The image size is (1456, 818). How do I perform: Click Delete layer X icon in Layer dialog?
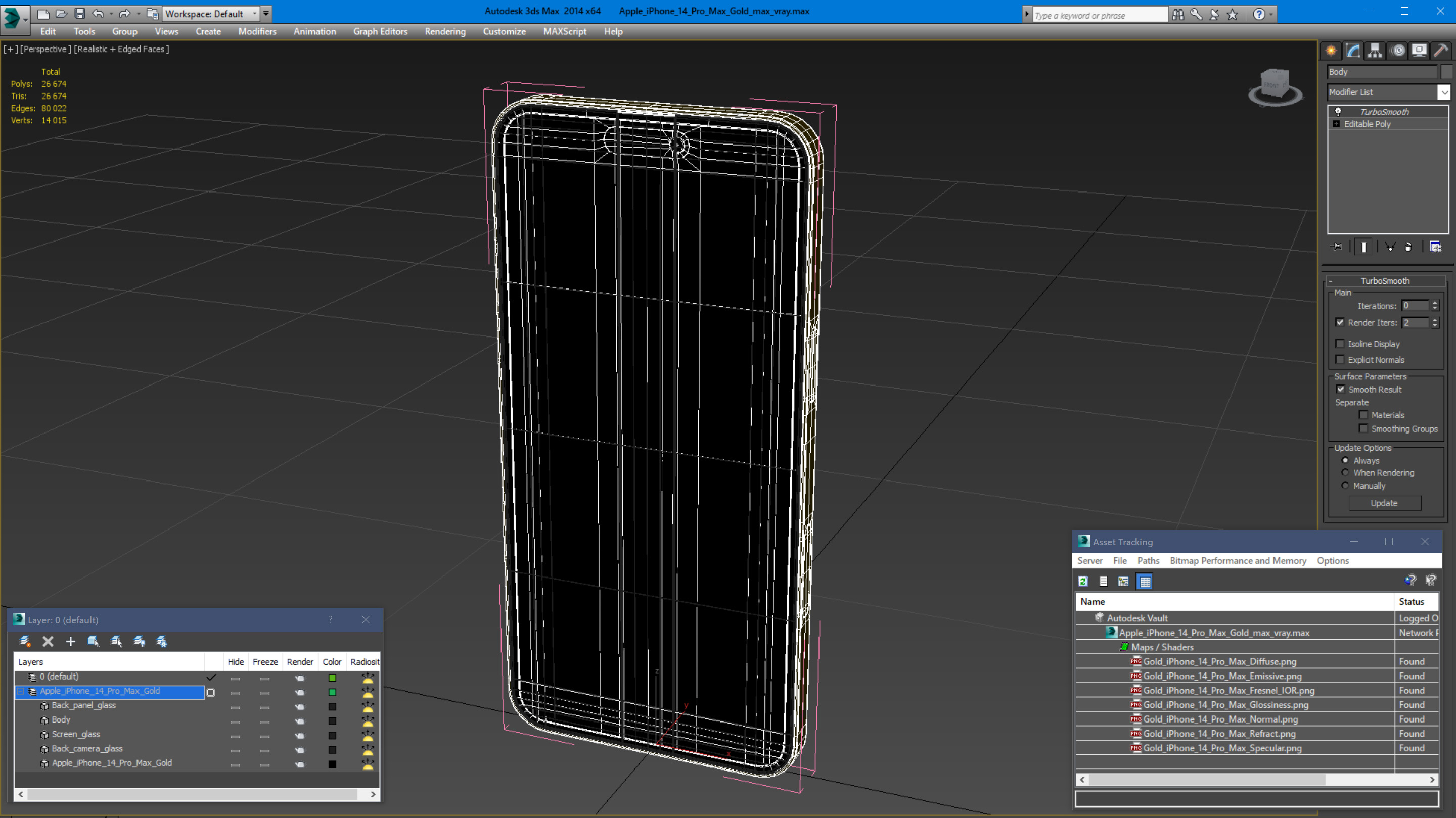48,641
